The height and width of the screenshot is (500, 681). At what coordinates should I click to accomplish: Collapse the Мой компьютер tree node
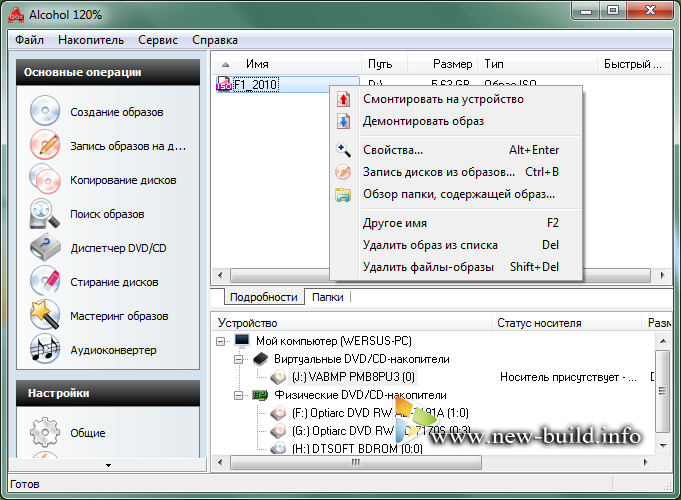coord(221,341)
